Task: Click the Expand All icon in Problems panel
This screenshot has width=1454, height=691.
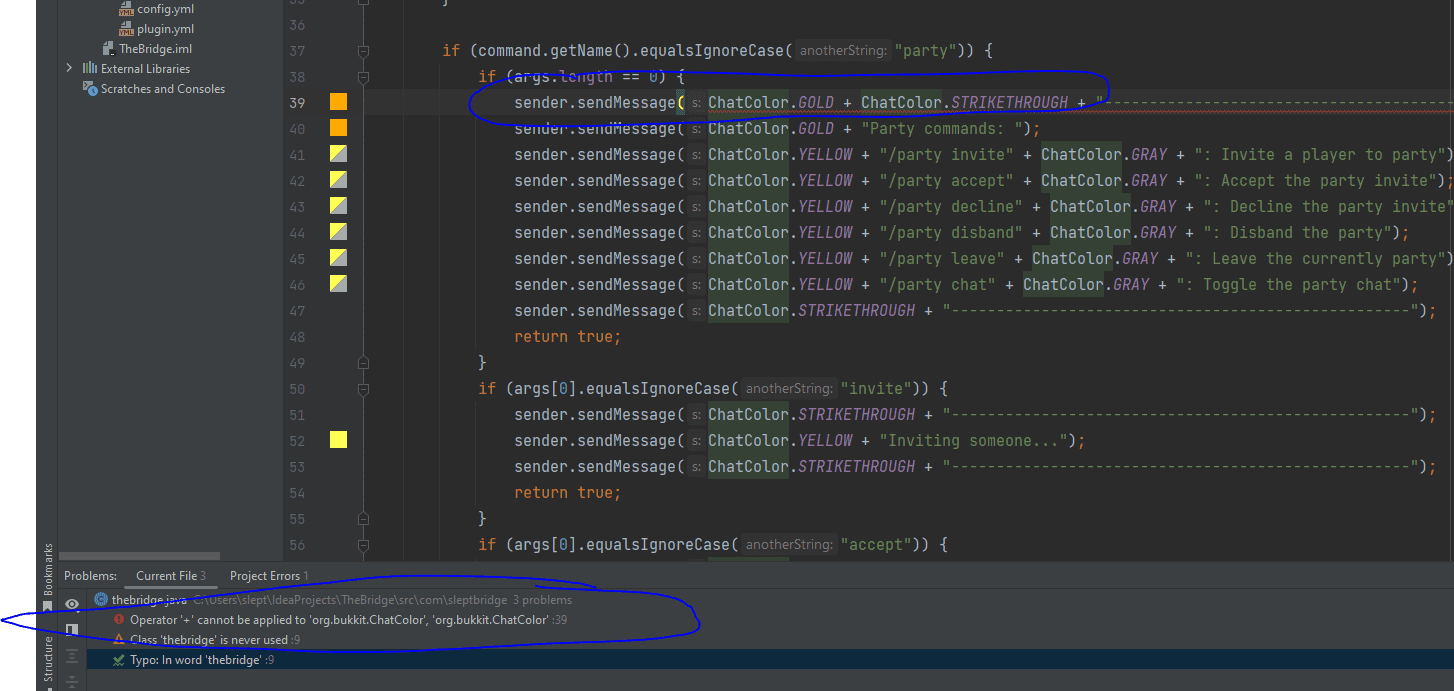Action: click(72, 656)
